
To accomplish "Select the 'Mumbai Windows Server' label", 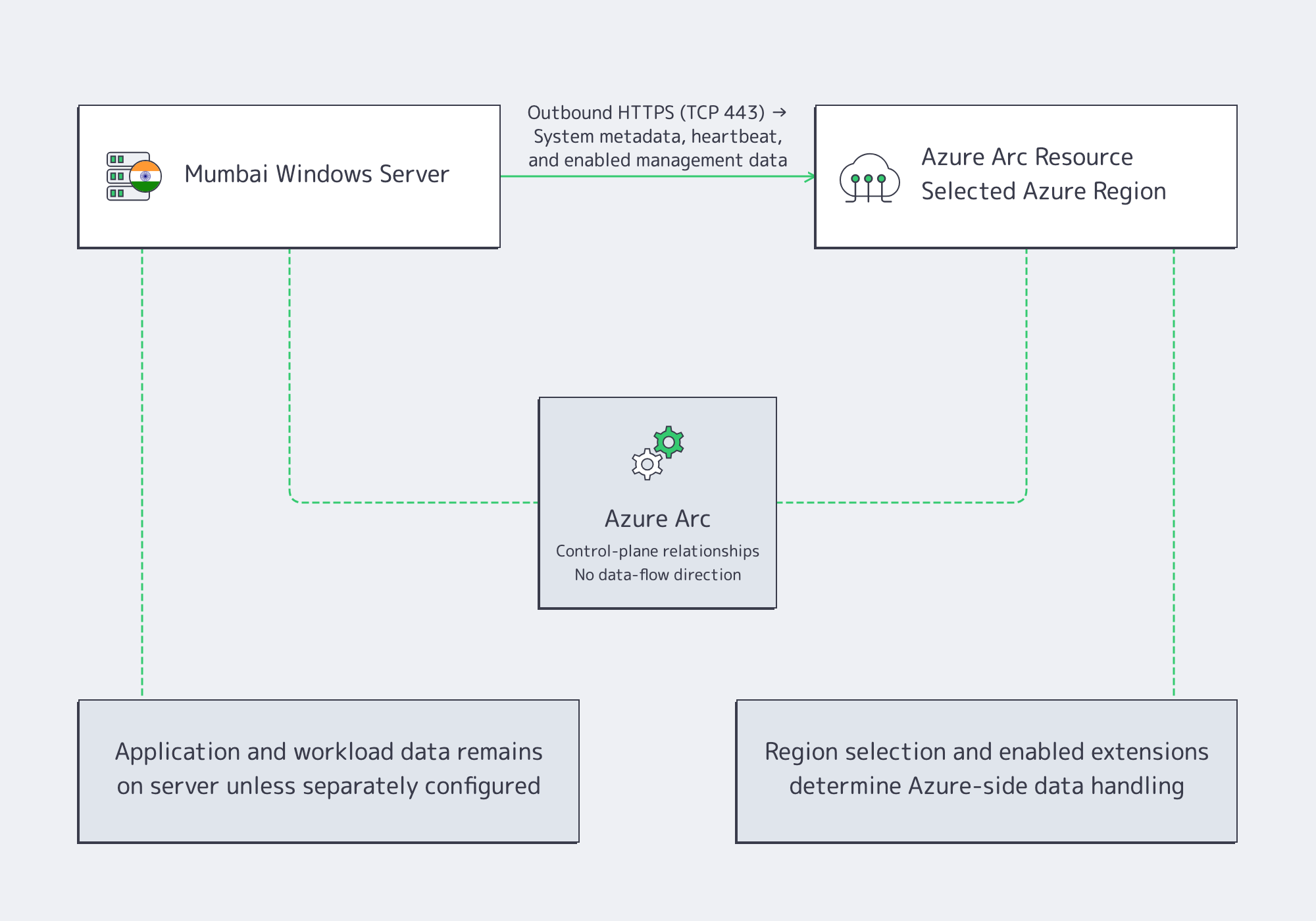I will 316,174.
